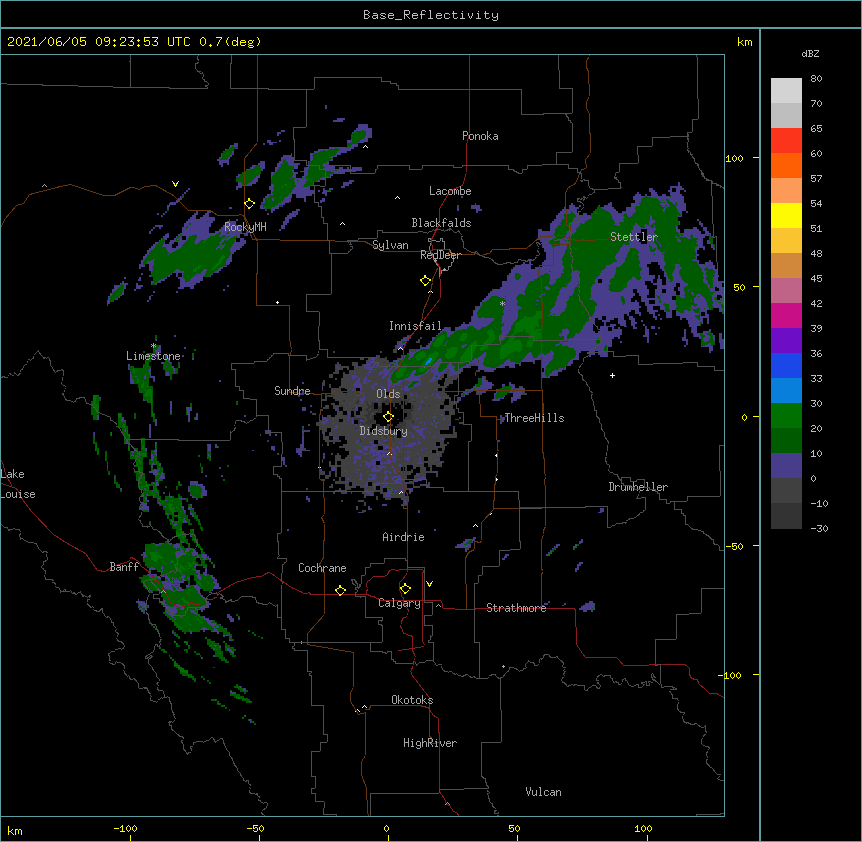Pick the royal blue 33-36 dBZ swatch
The image size is (862, 842).
(x=786, y=365)
